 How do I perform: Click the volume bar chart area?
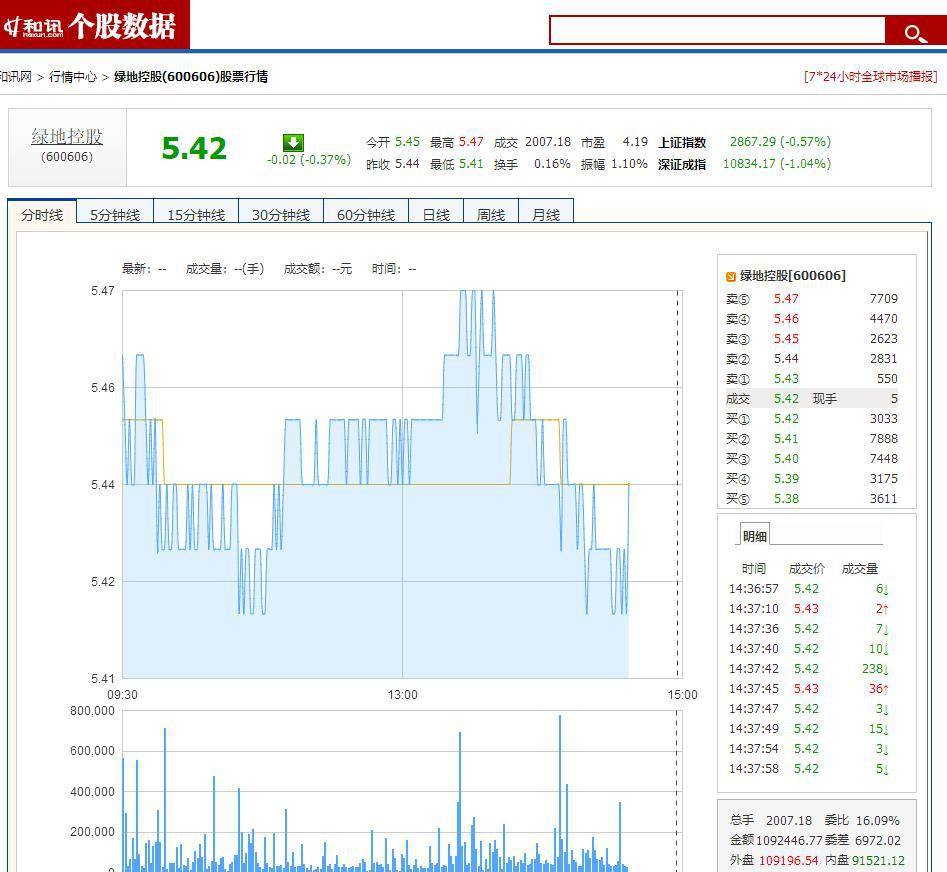tap(402, 791)
